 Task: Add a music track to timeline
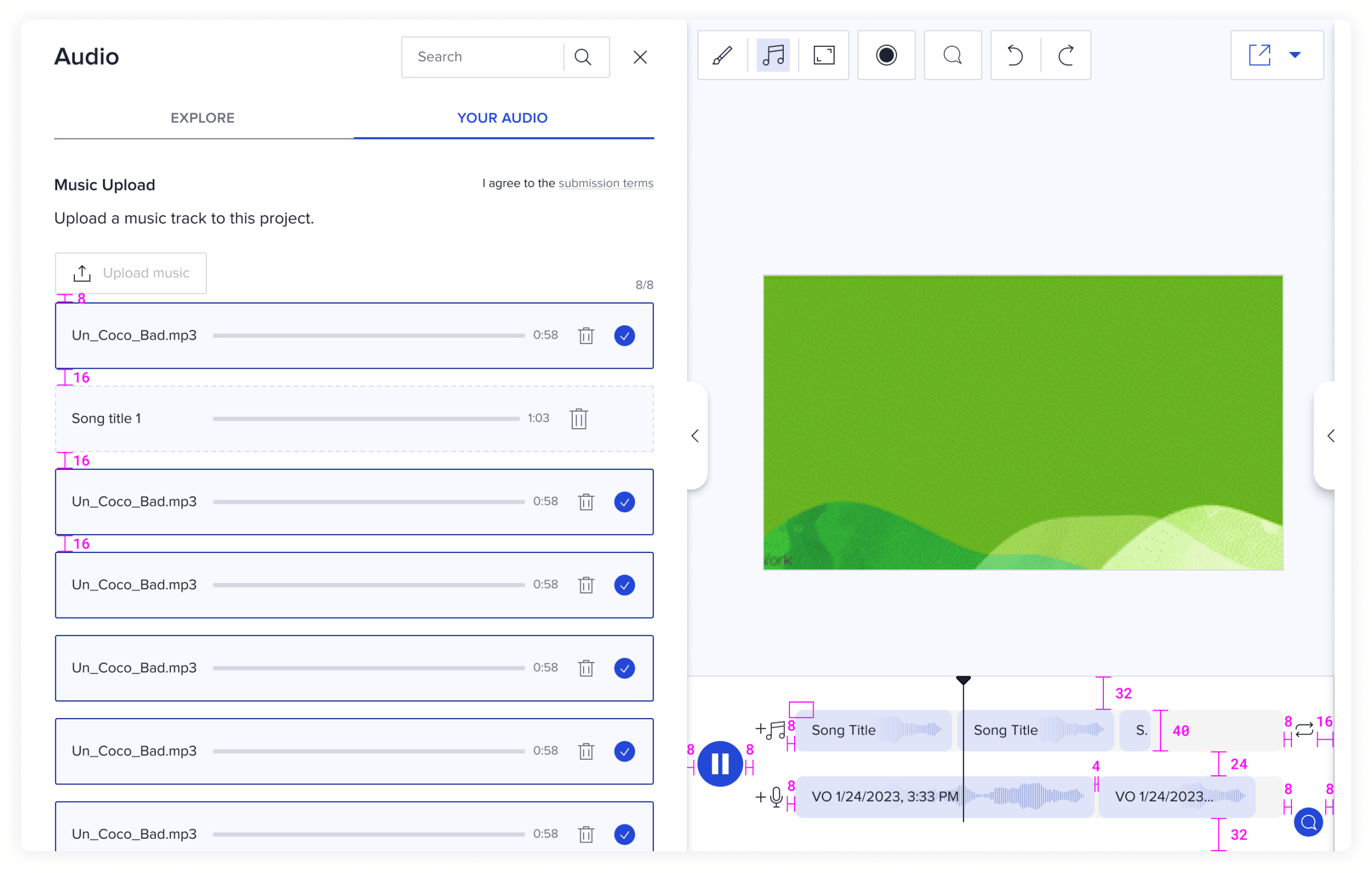[x=771, y=730]
